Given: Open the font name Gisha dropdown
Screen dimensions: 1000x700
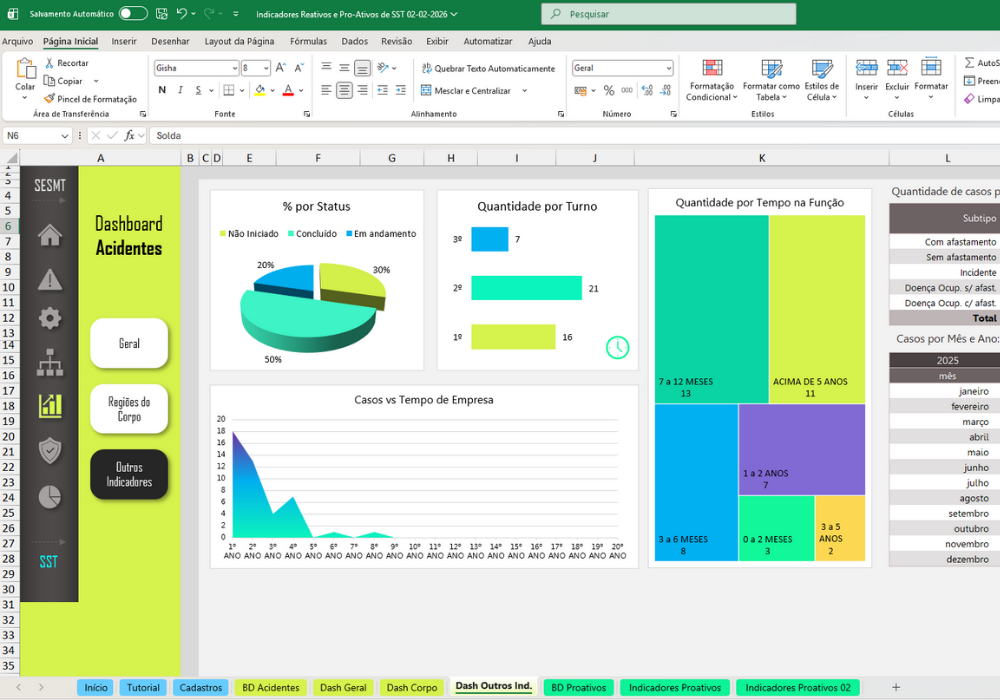Looking at the screenshot, I should (235, 68).
